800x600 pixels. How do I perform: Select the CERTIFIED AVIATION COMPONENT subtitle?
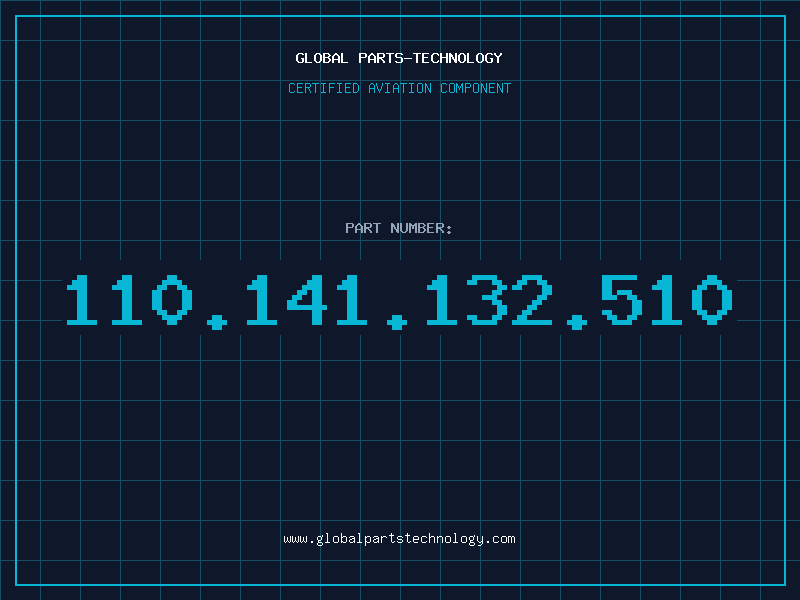pos(399,88)
